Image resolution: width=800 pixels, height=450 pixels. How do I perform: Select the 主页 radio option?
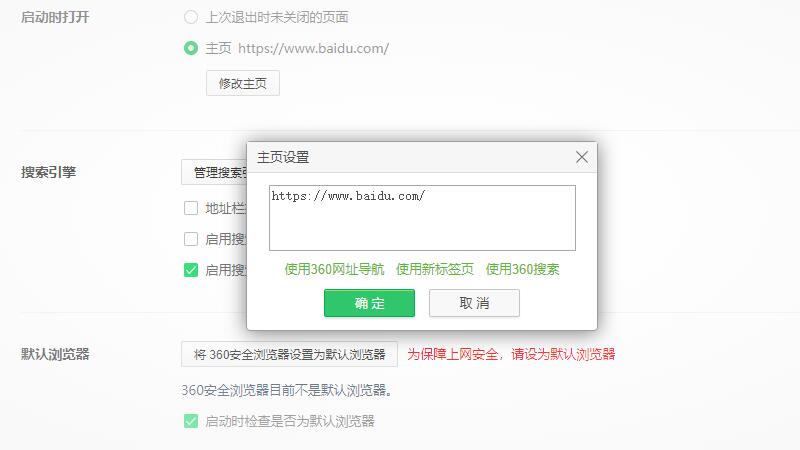tap(191, 48)
